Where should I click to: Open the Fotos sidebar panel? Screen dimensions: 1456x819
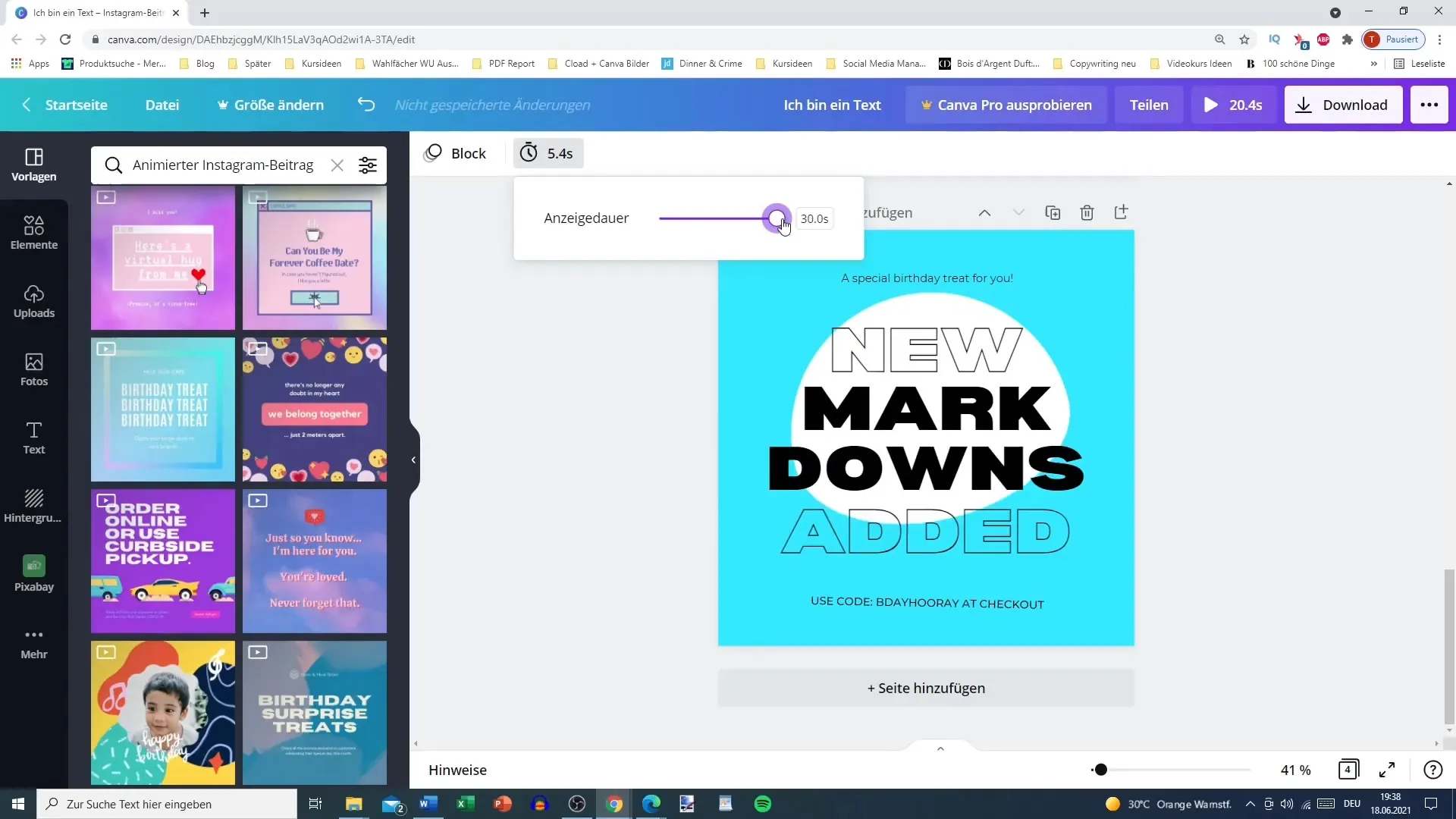click(34, 370)
